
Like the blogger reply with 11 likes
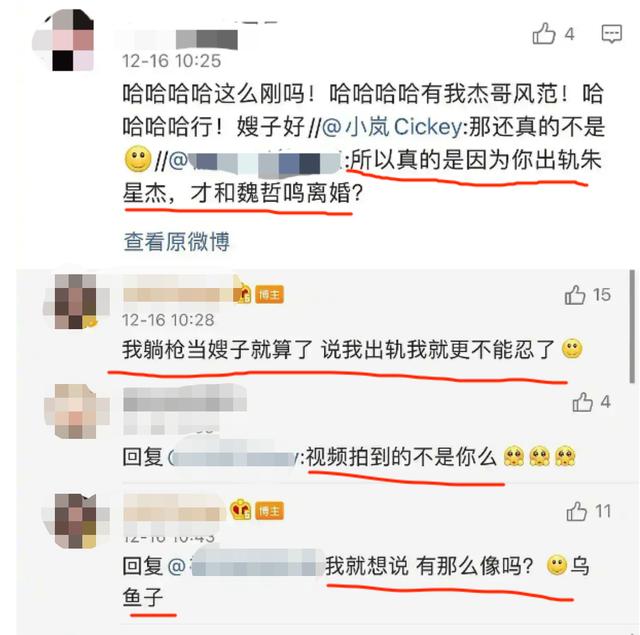(576, 511)
